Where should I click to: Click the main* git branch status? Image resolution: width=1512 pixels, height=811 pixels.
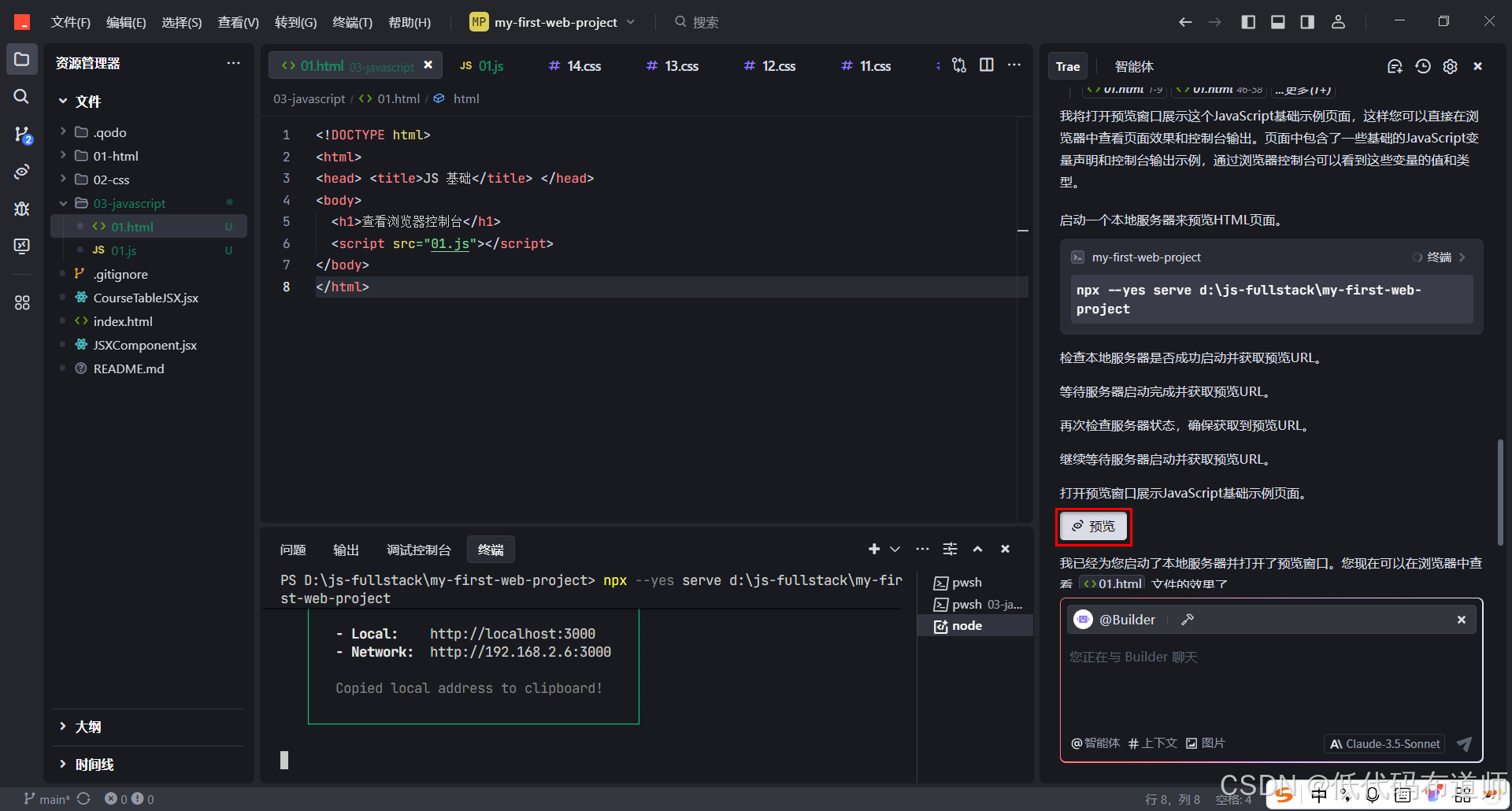point(47,799)
